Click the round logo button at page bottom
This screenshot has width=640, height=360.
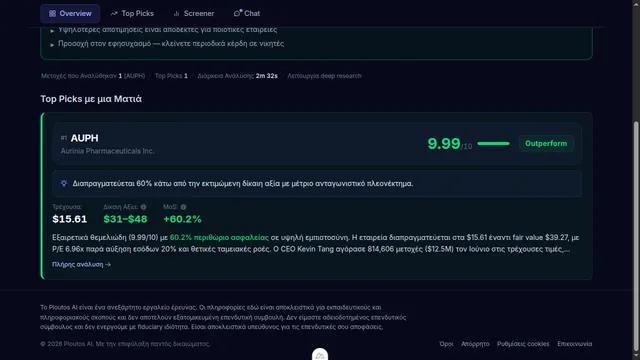click(320, 354)
